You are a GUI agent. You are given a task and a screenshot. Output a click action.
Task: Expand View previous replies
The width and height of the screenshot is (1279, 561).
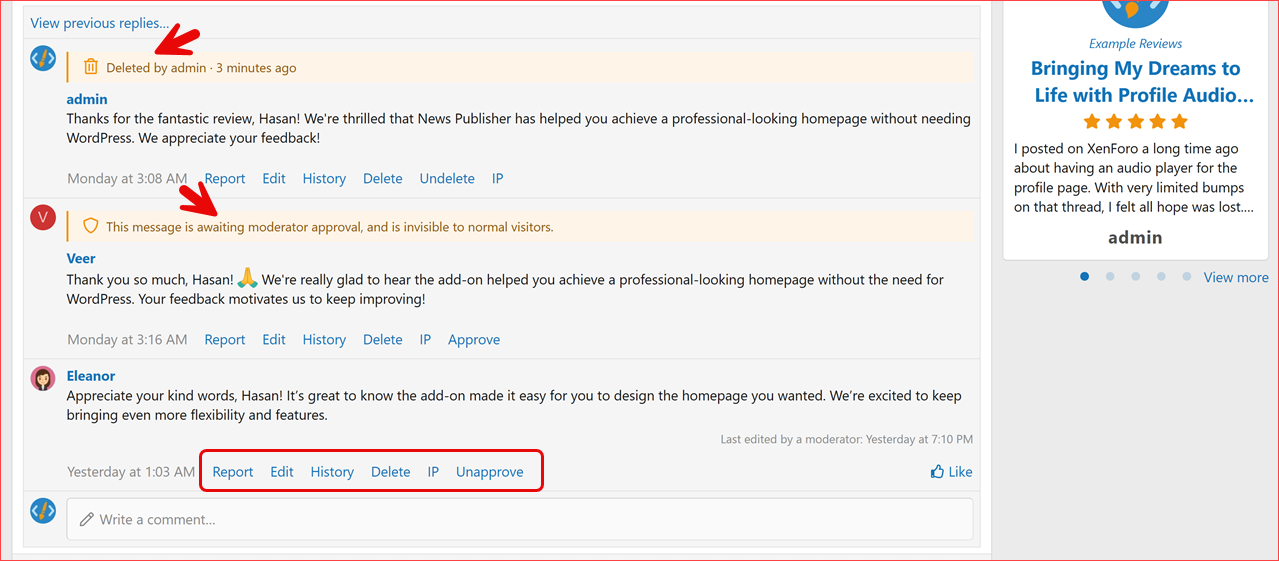pyautogui.click(x=99, y=23)
